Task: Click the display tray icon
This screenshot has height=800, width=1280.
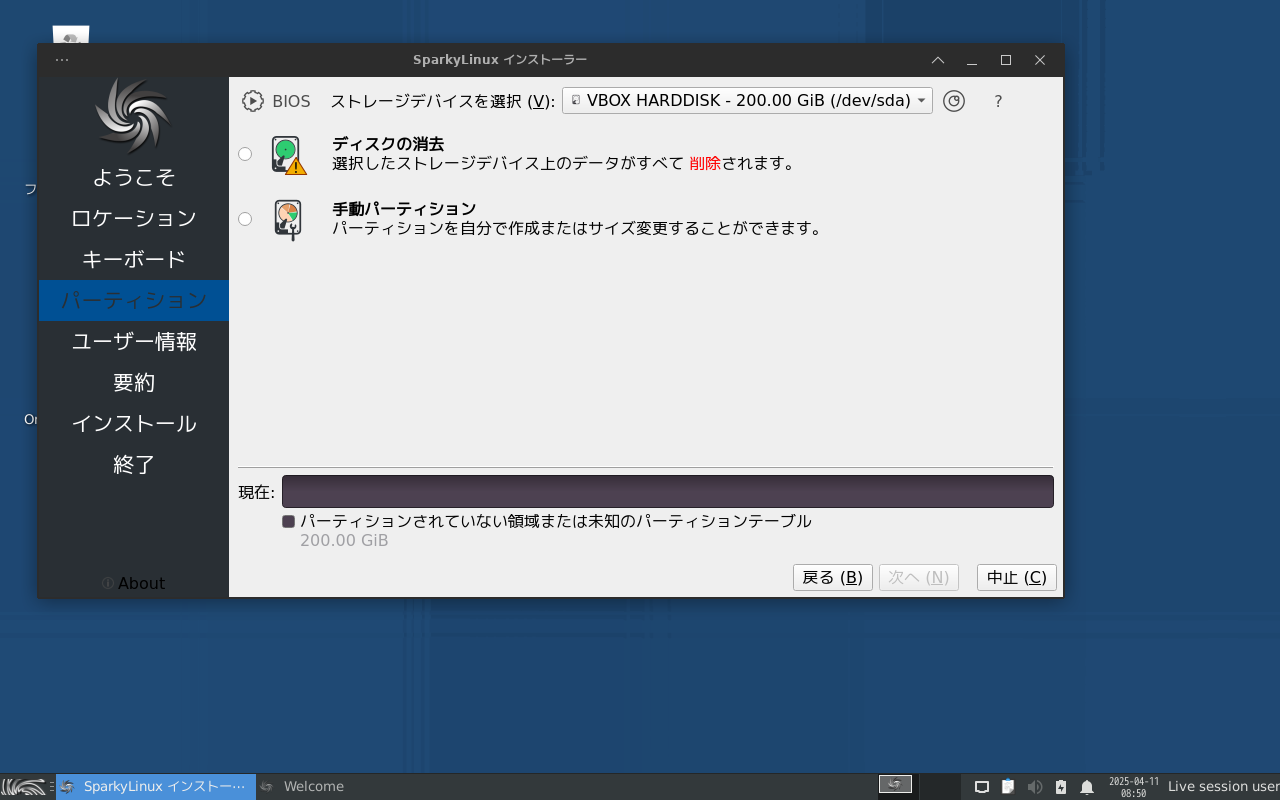Action: click(982, 787)
